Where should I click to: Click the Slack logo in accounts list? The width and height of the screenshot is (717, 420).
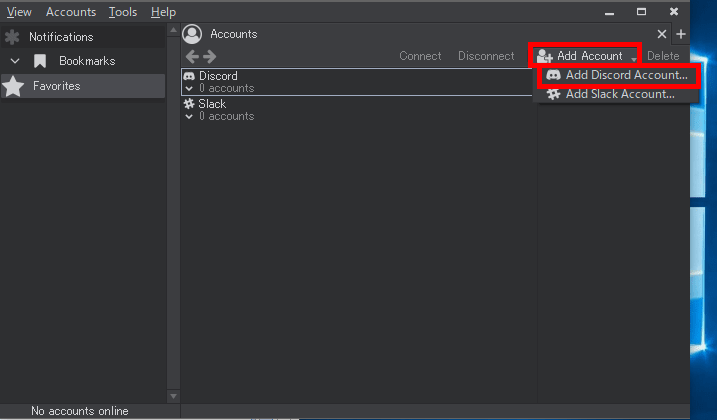point(189,104)
